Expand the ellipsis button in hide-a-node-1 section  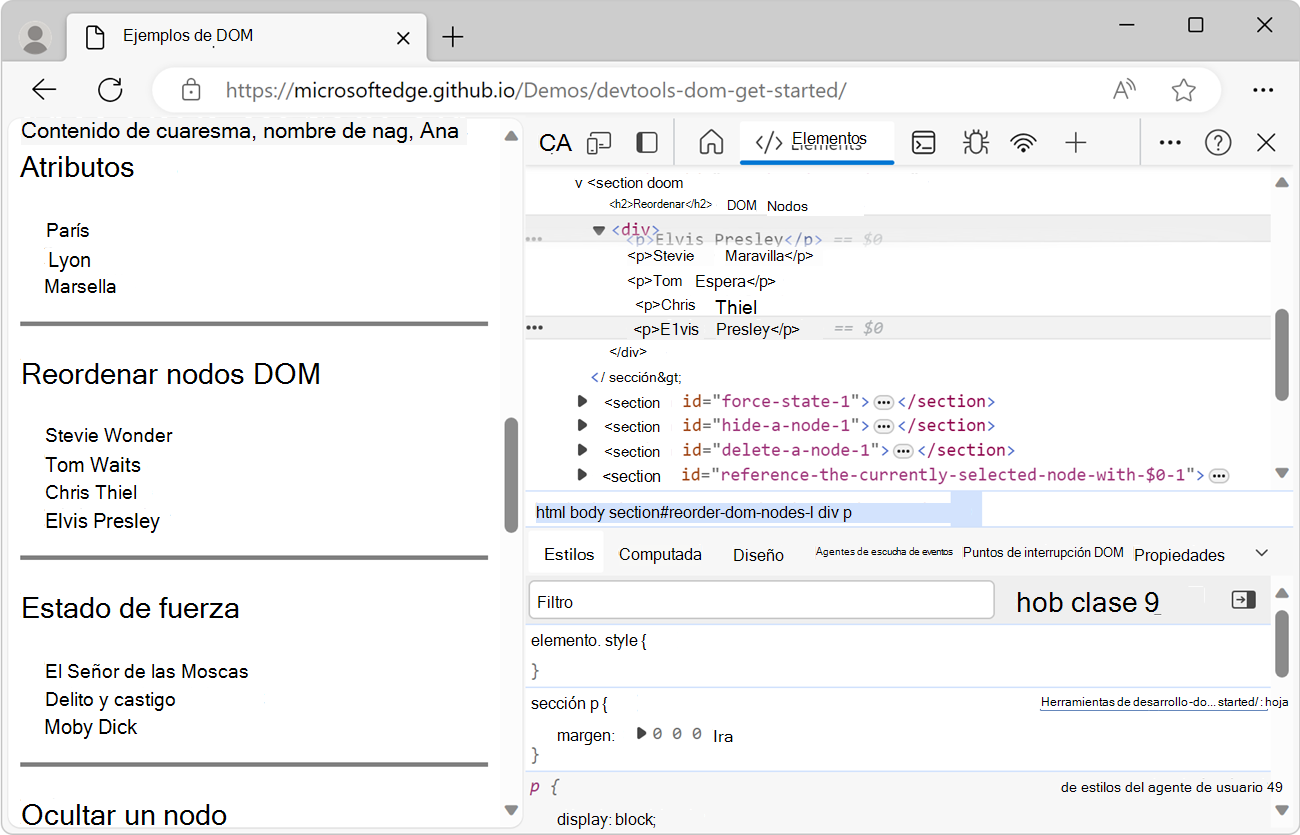pyautogui.click(x=883, y=426)
